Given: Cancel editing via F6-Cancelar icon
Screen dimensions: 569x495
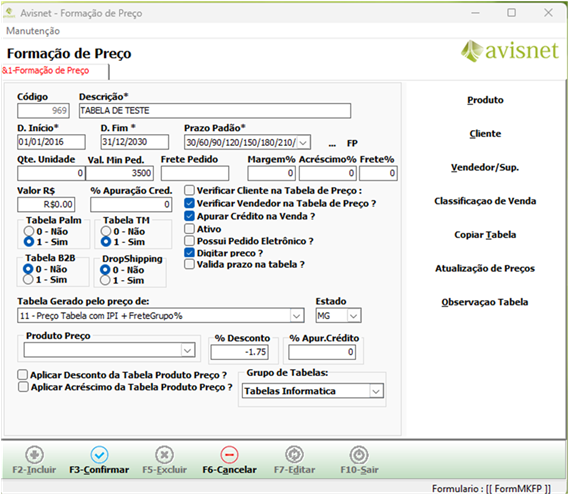Looking at the screenshot, I should pos(229,454).
